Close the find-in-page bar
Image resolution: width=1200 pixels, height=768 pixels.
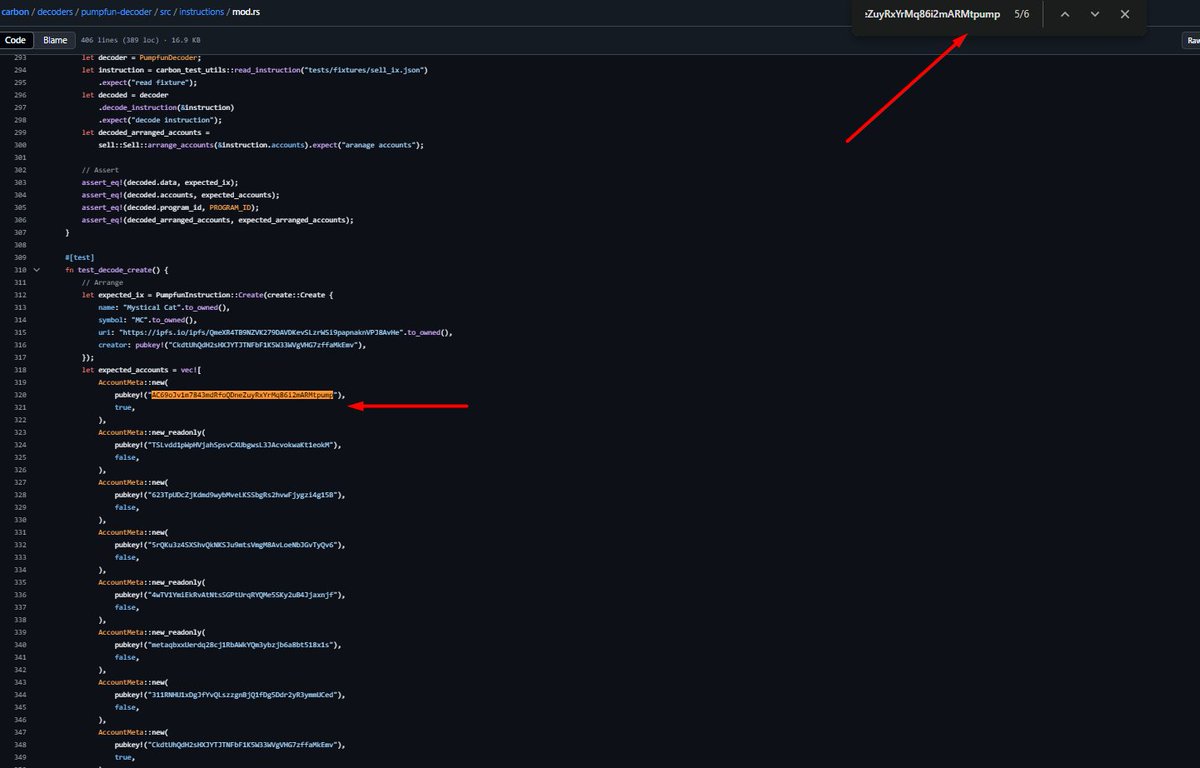tap(1125, 14)
